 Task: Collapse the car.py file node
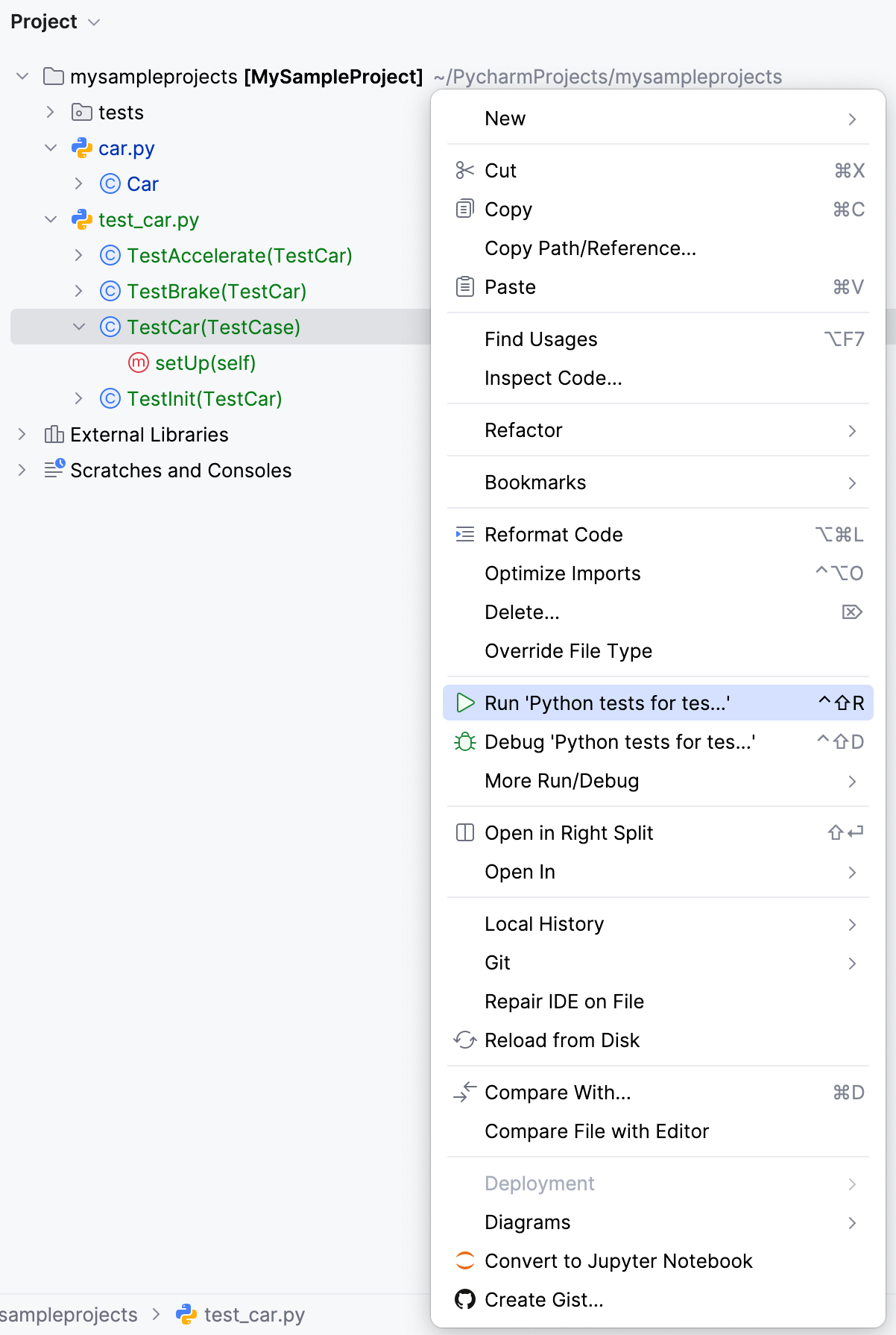51,148
